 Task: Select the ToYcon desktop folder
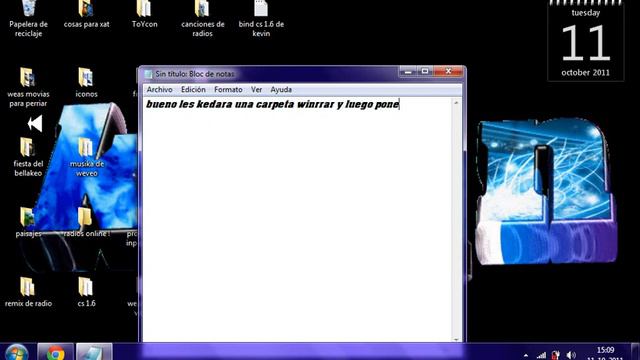144,15
